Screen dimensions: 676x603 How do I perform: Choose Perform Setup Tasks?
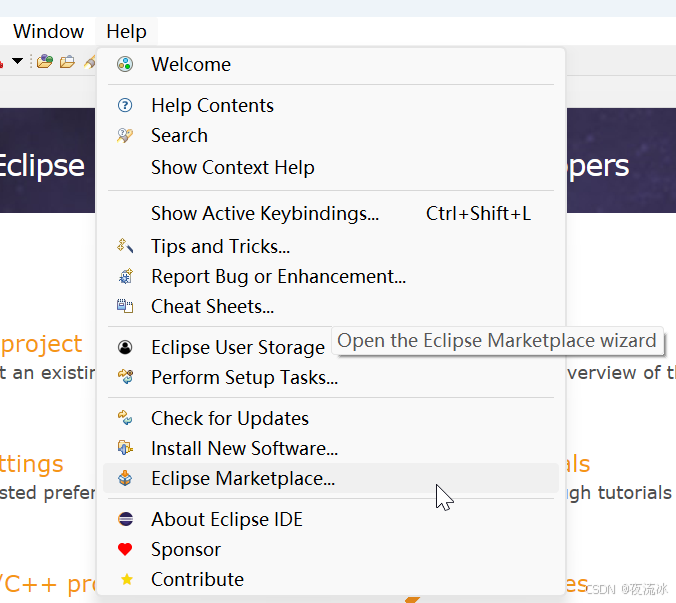[x=331, y=378]
